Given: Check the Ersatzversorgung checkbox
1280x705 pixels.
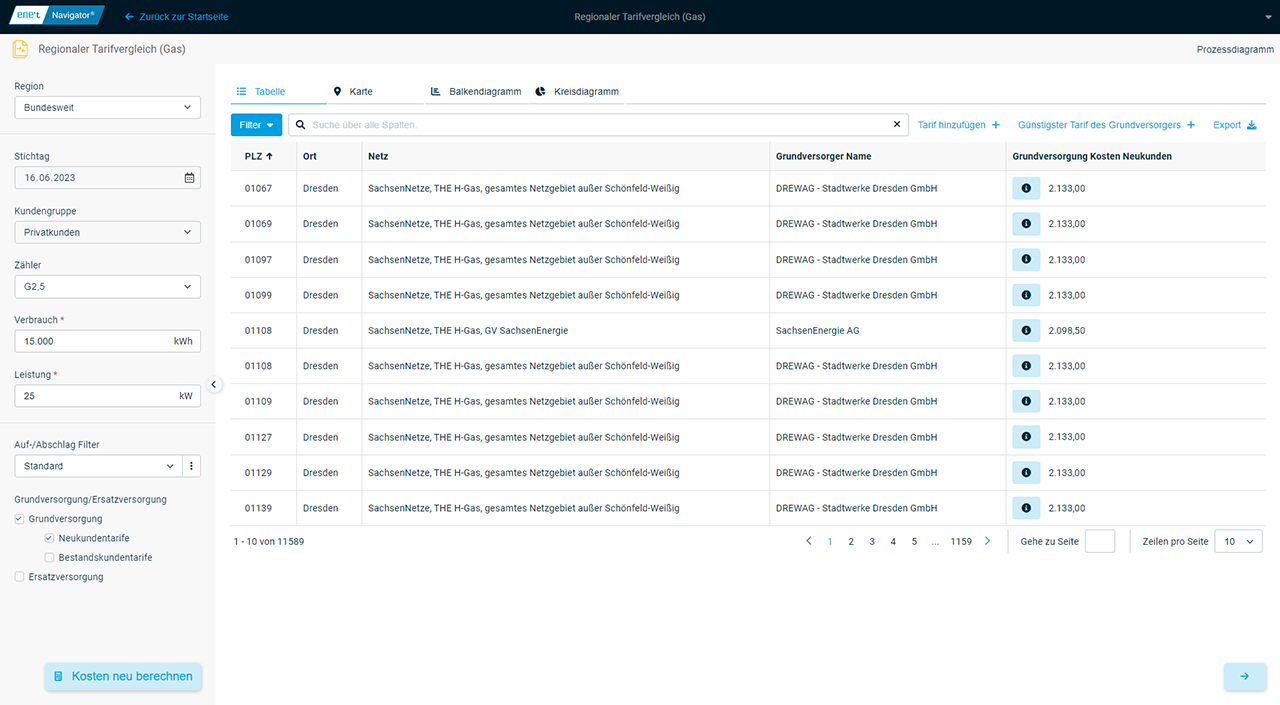Looking at the screenshot, I should pos(20,577).
